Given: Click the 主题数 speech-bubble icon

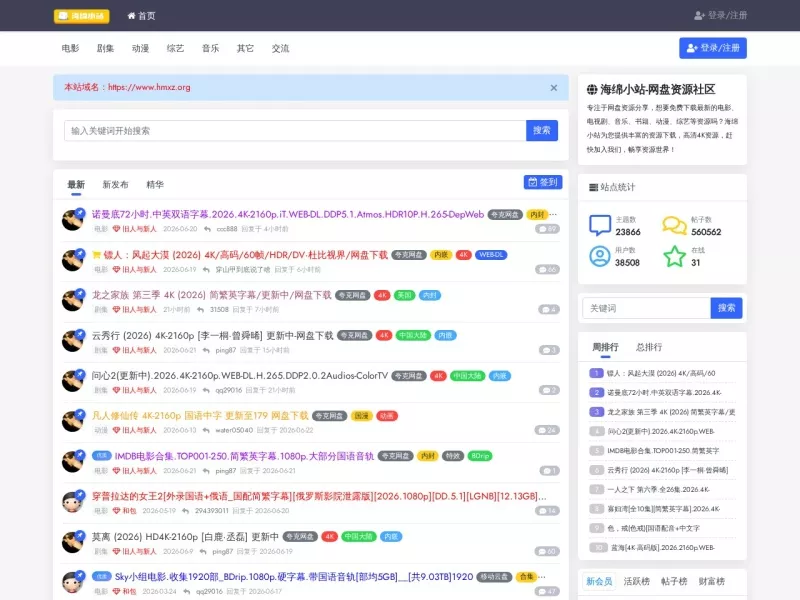Looking at the screenshot, I should (600, 225).
